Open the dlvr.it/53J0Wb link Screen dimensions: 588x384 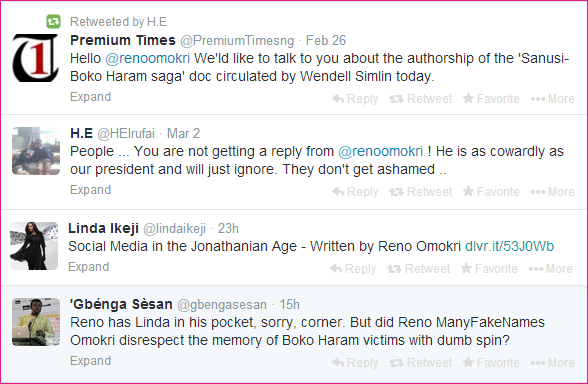[509, 246]
